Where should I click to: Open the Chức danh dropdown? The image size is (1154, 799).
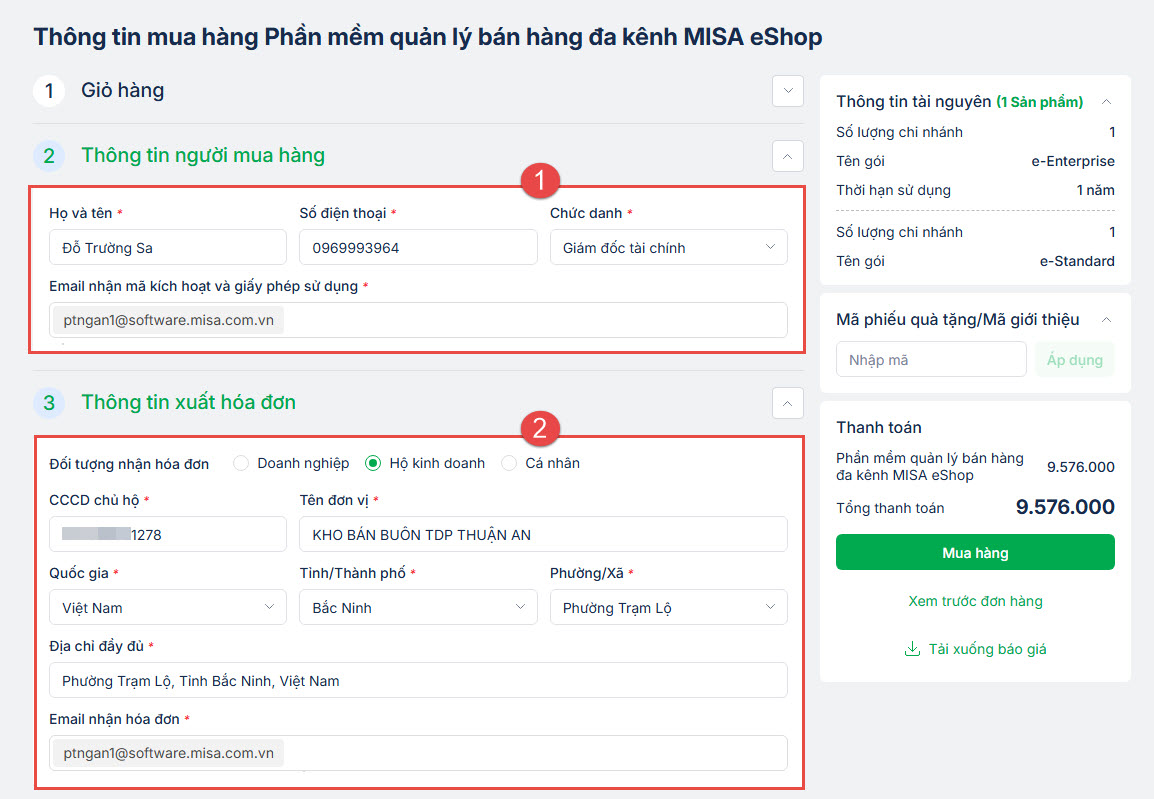point(668,247)
